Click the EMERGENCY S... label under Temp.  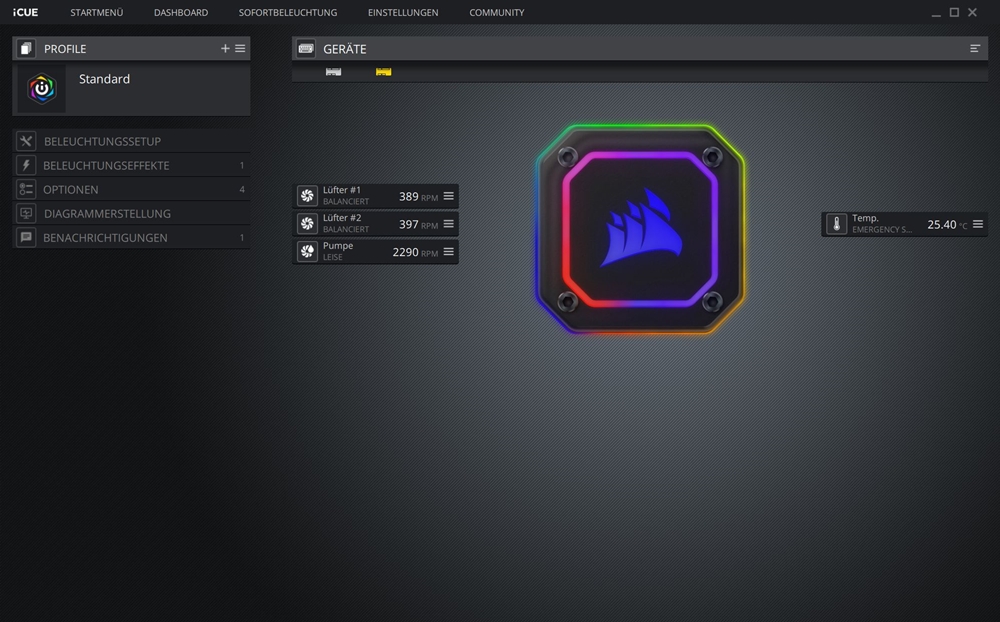(881, 230)
